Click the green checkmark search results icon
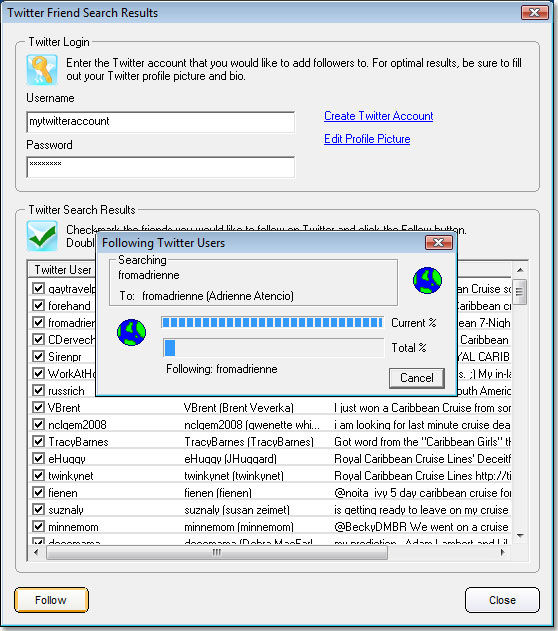This screenshot has height=631, width=558. (x=42, y=236)
